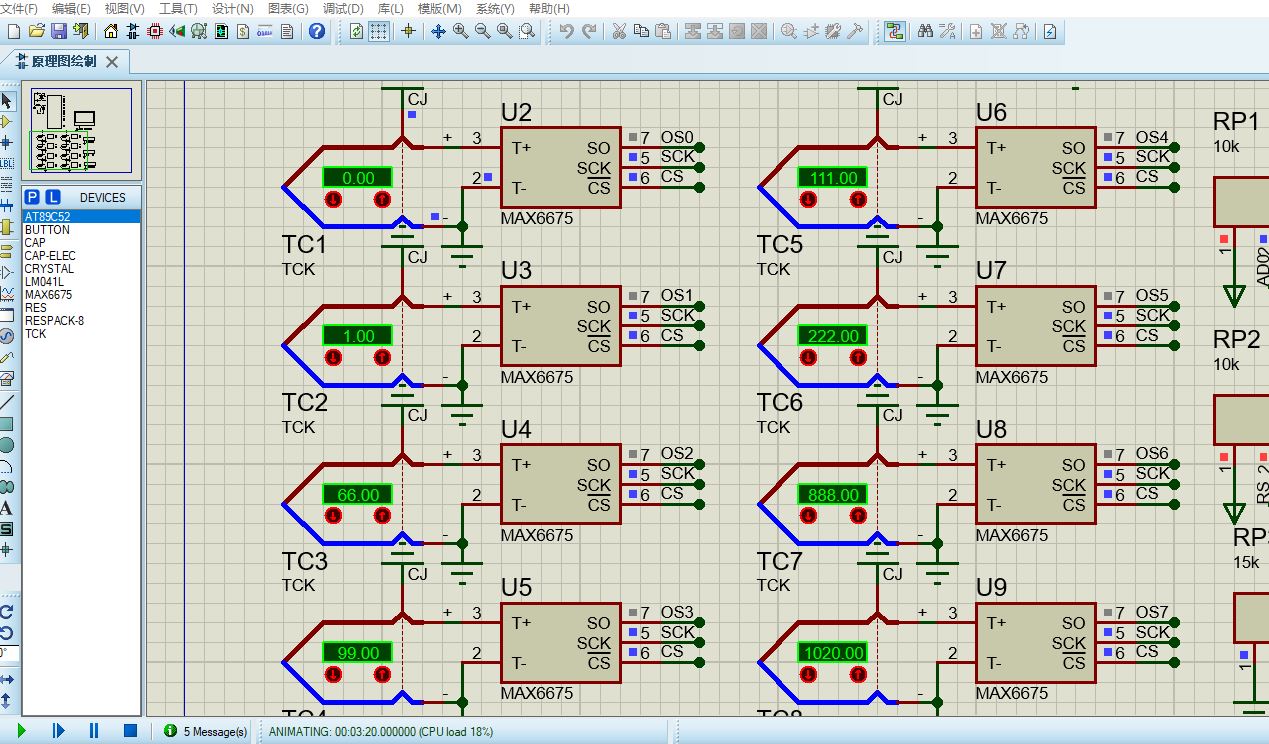Select the text script 'A' tool
Screen dimensions: 1269x744
tap(7, 508)
